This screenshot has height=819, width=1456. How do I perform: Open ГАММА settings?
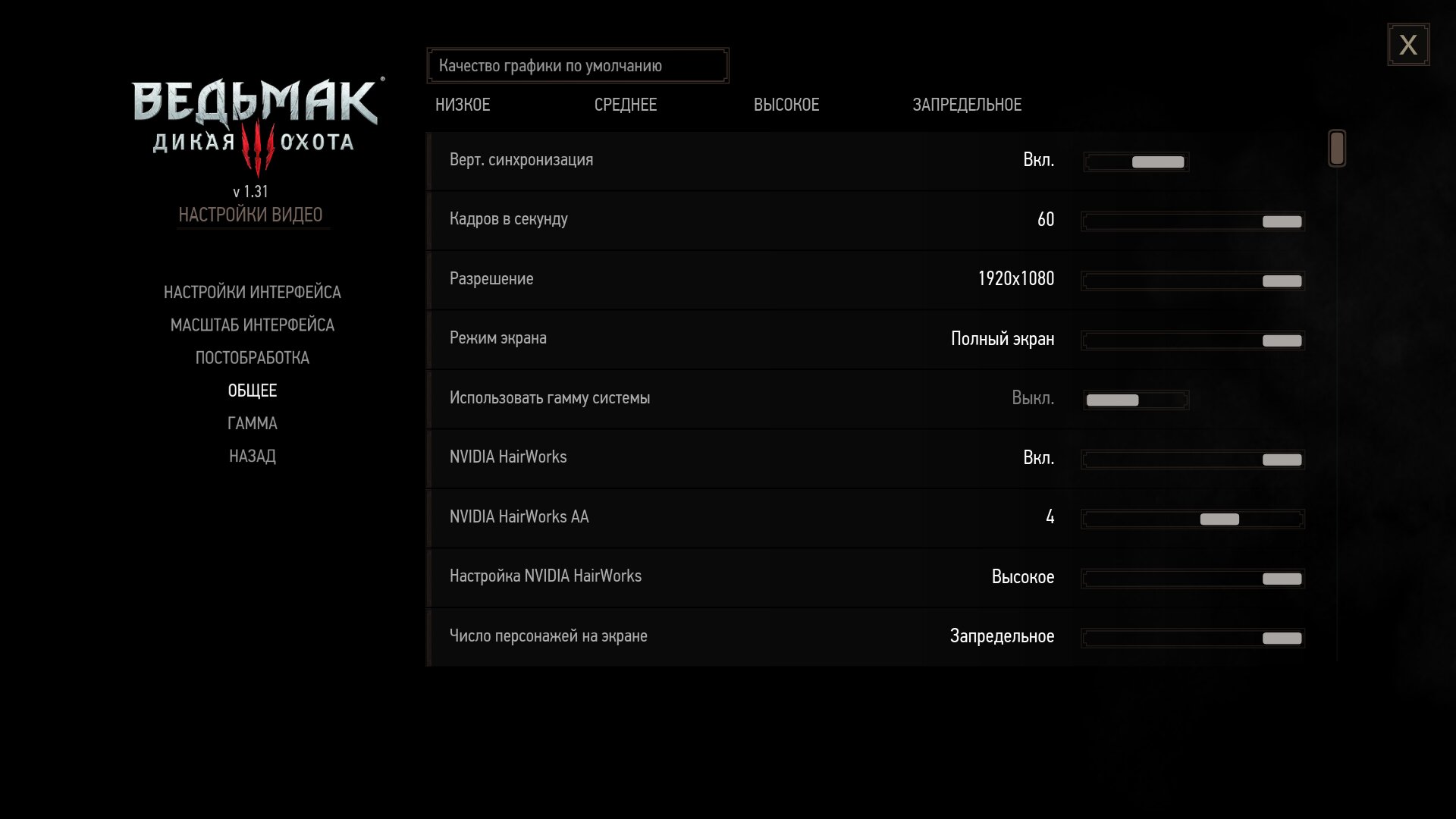pyautogui.click(x=253, y=423)
